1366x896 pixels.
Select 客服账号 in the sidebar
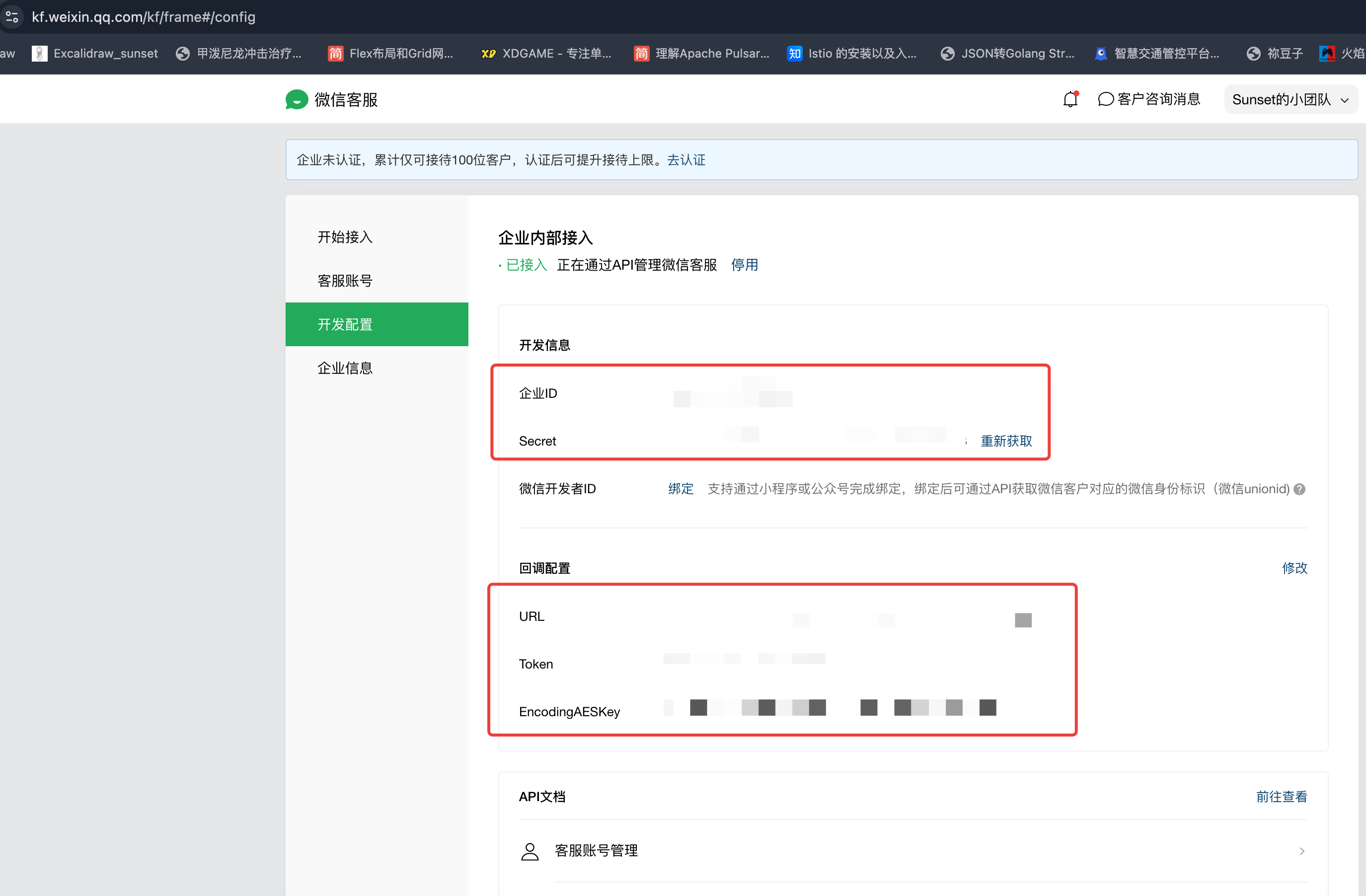pos(345,281)
